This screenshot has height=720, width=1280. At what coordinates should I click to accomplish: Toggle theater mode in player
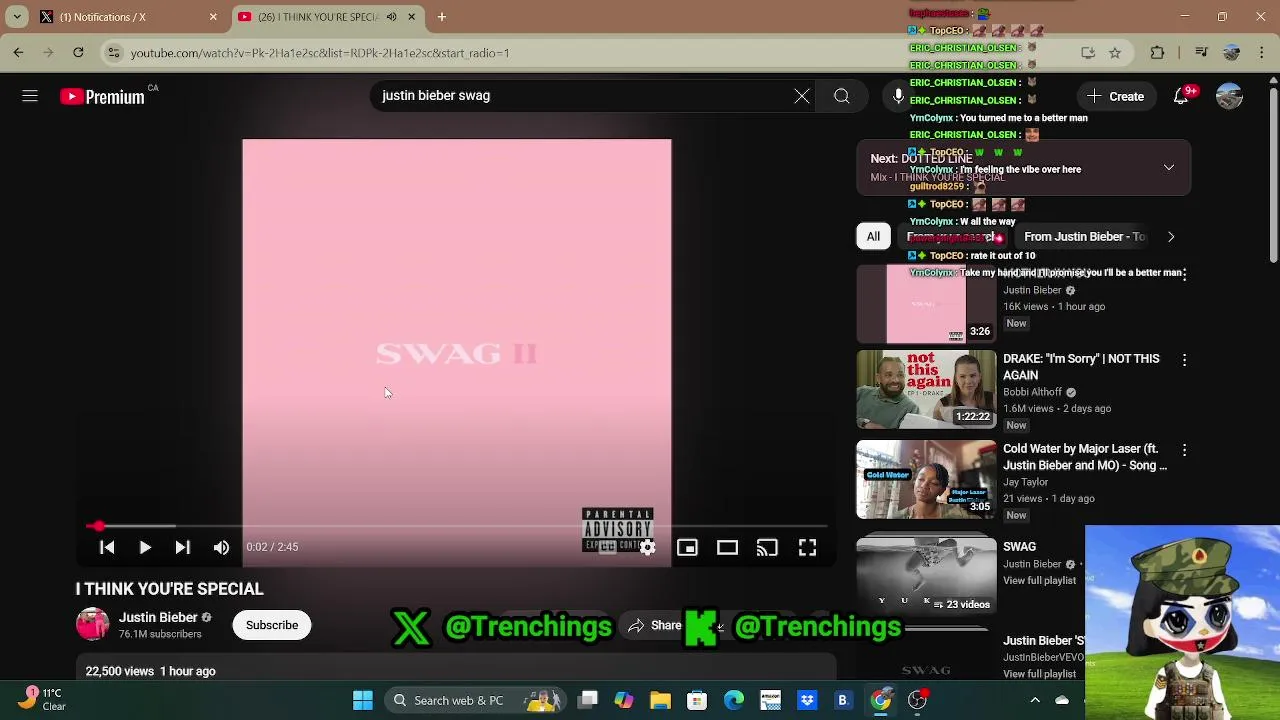[727, 547]
